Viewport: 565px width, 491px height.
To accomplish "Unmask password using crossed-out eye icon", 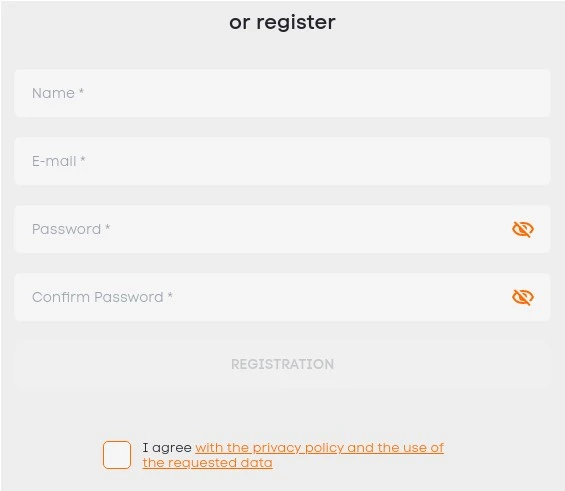I will click(523, 229).
